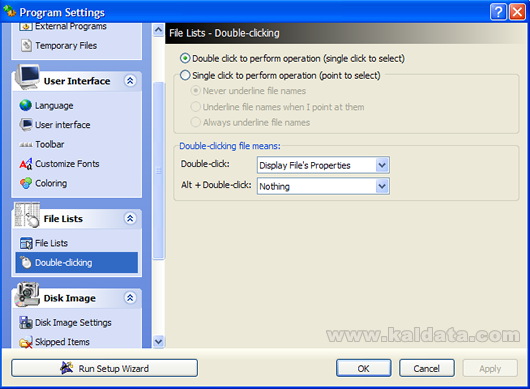The height and width of the screenshot is (389, 530).
Task: Click the User interface monitor icon
Action: [26, 125]
